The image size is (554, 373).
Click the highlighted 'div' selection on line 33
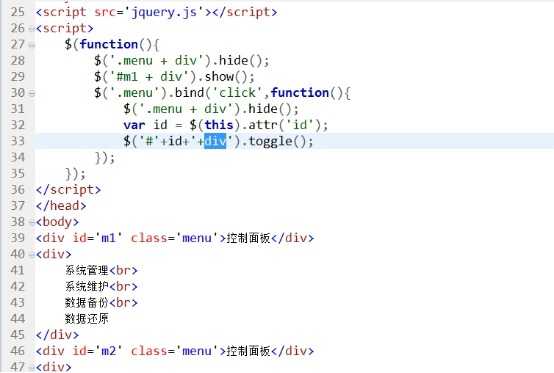215,141
